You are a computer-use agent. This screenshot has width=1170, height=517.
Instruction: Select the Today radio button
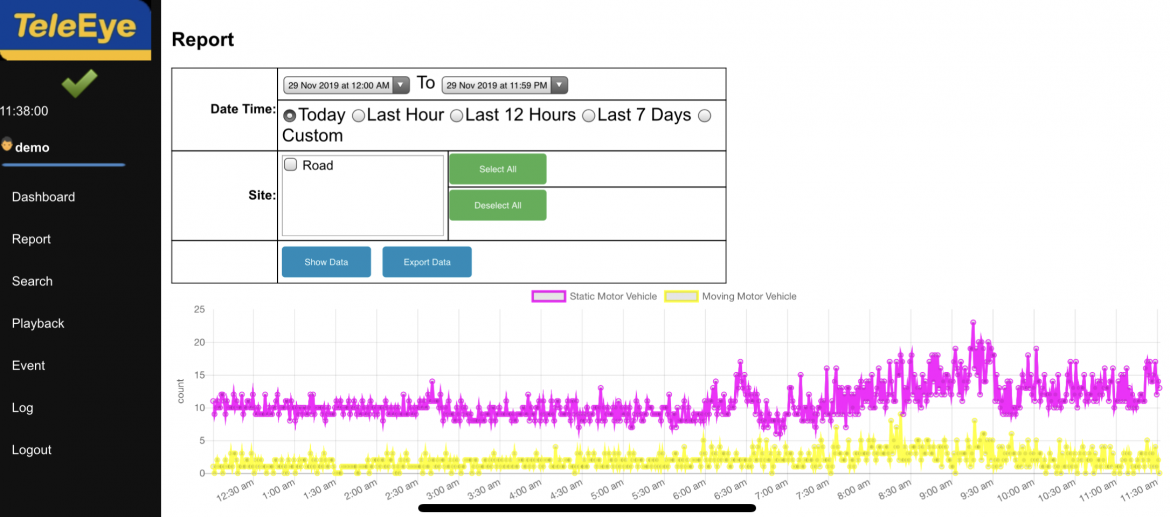tap(289, 116)
